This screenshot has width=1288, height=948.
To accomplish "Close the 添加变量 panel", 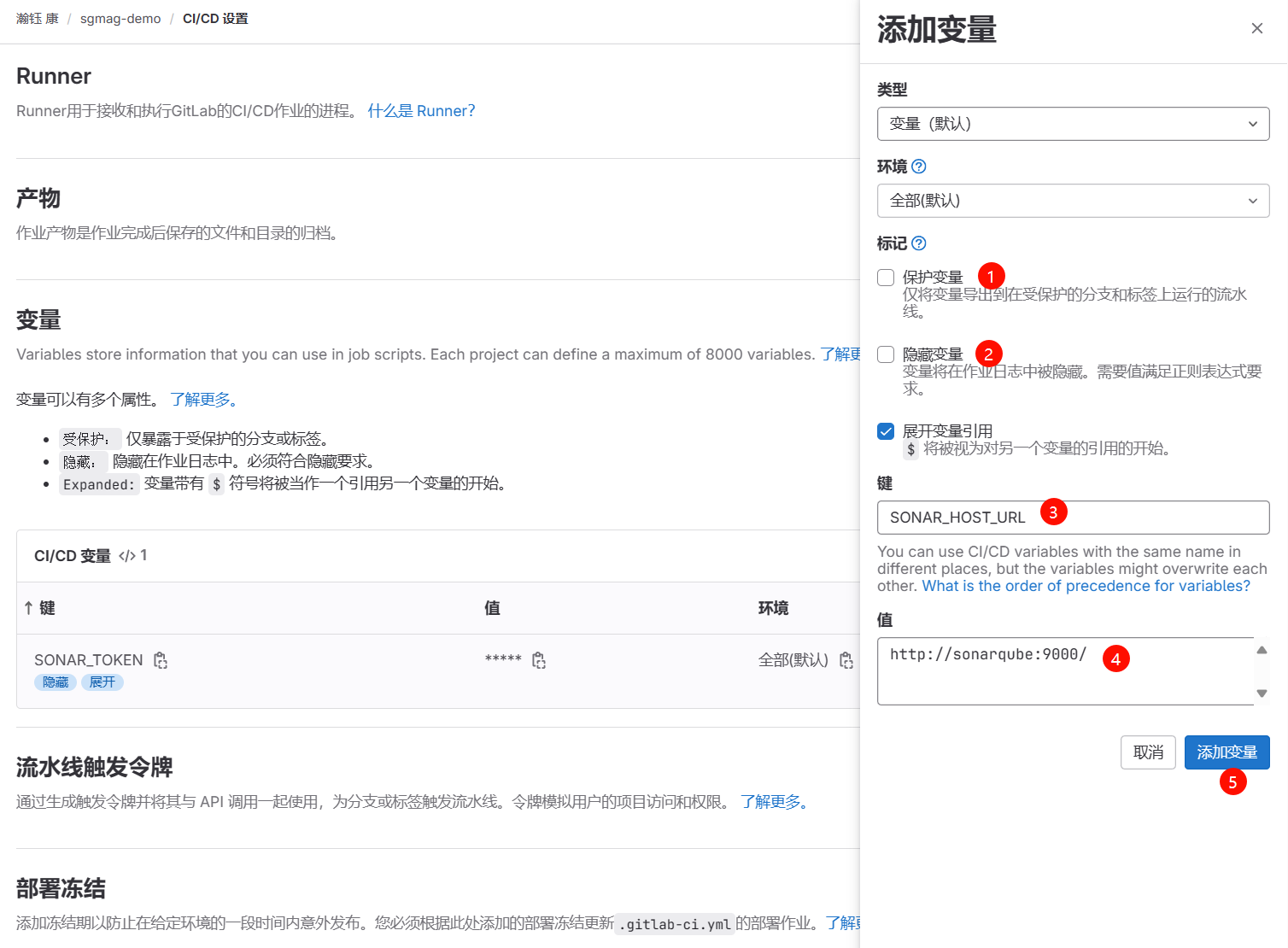I will [1256, 28].
